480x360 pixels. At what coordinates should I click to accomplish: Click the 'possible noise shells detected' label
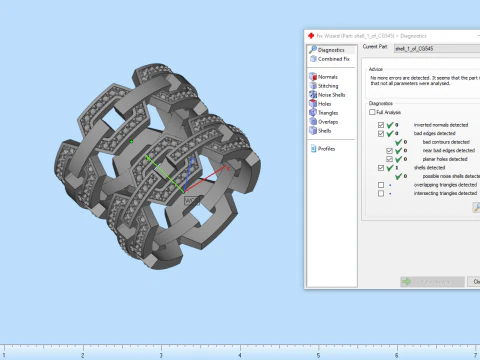point(451,176)
